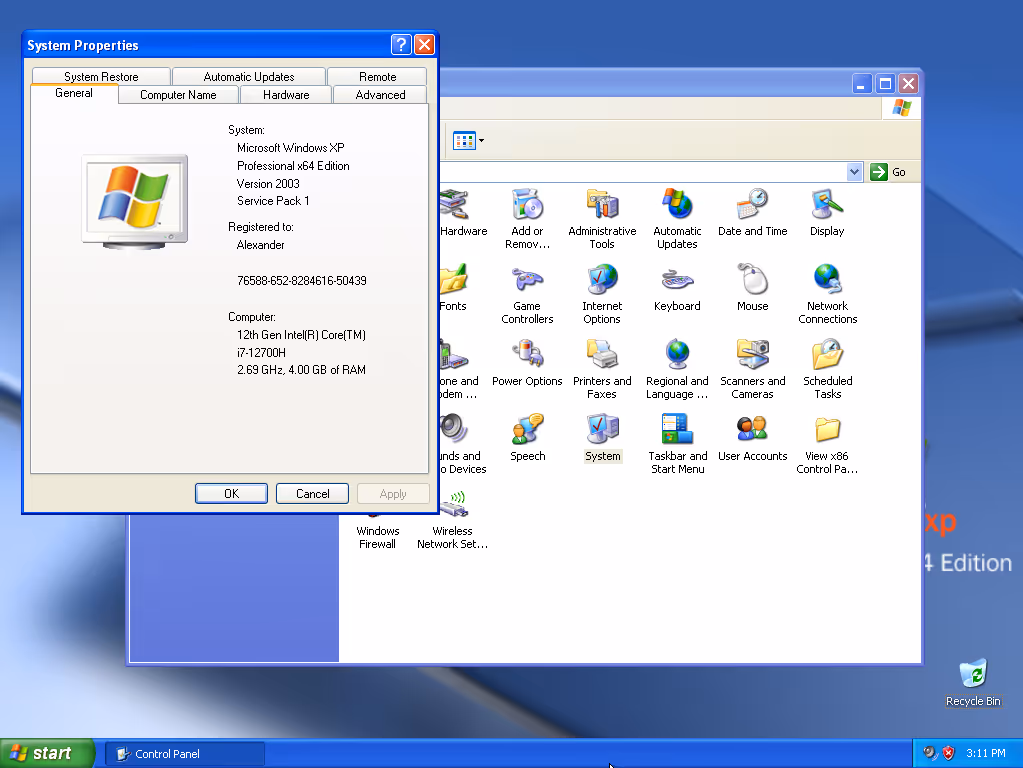Click Cancel in System Properties
This screenshot has height=768, width=1023.
(x=313, y=493)
